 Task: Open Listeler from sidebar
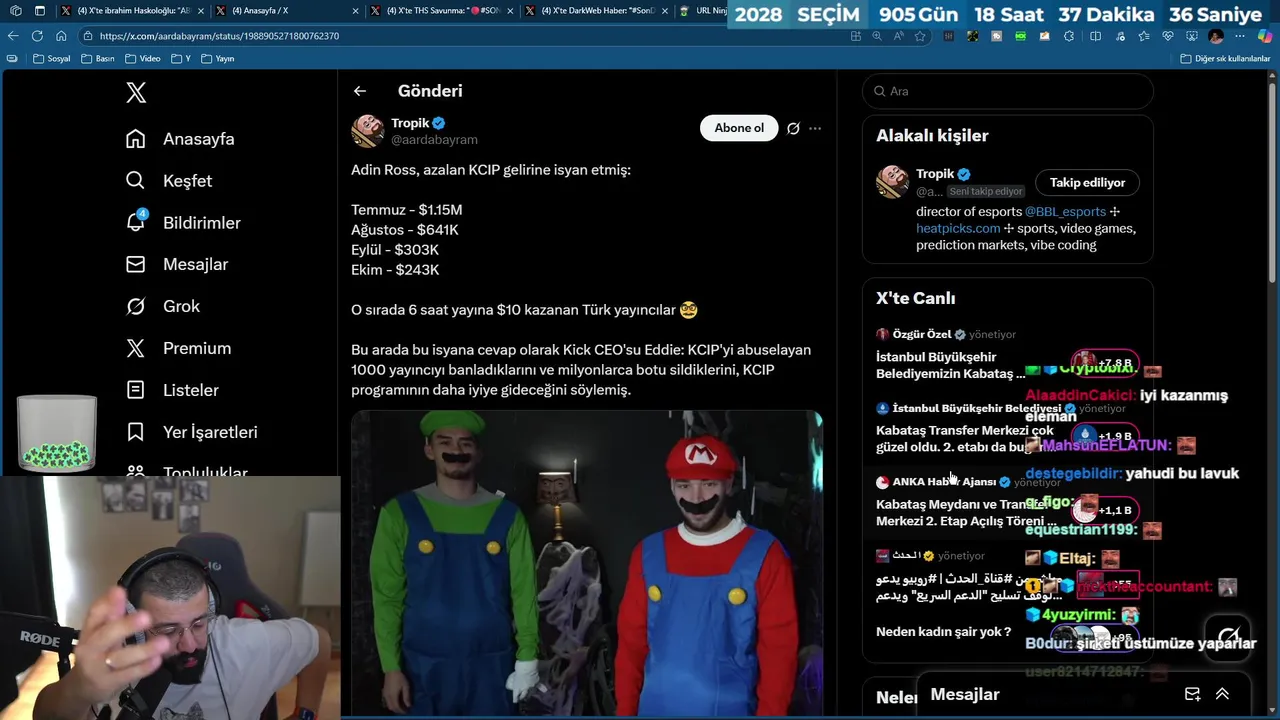tap(172, 390)
